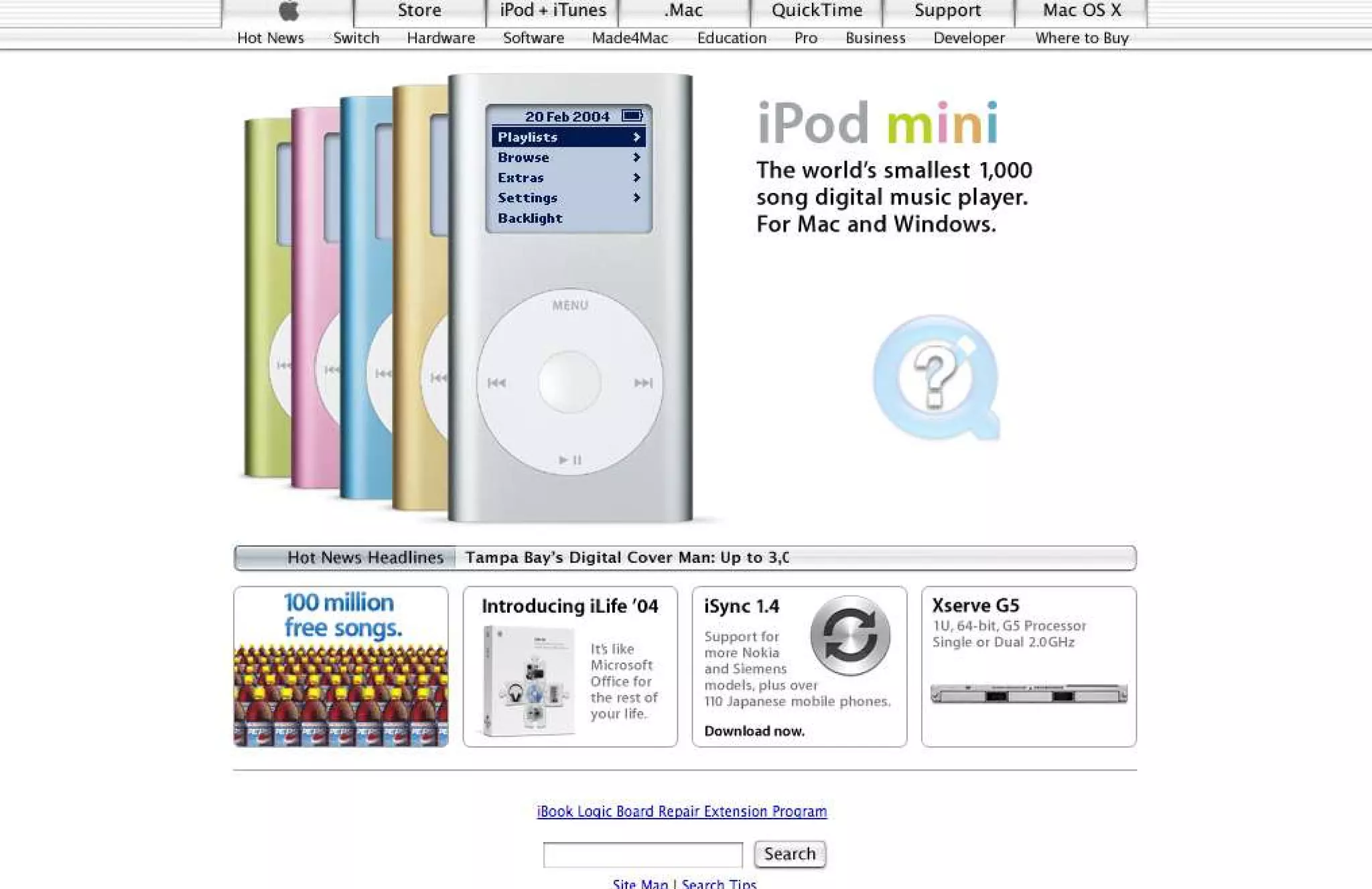Screen dimensions: 1372x889
Task: Open the iPod + iTunes tab
Action: [x=553, y=11]
